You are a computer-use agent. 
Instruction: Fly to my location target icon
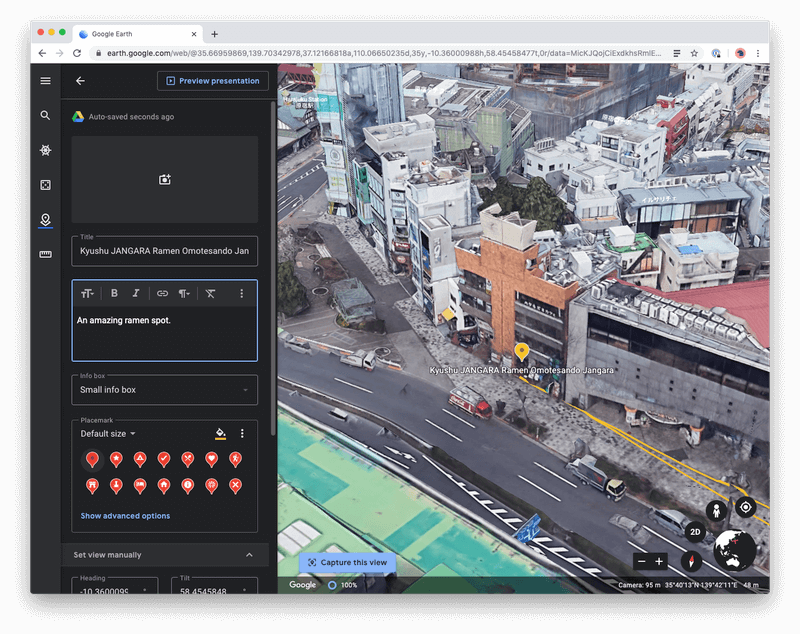coord(745,507)
